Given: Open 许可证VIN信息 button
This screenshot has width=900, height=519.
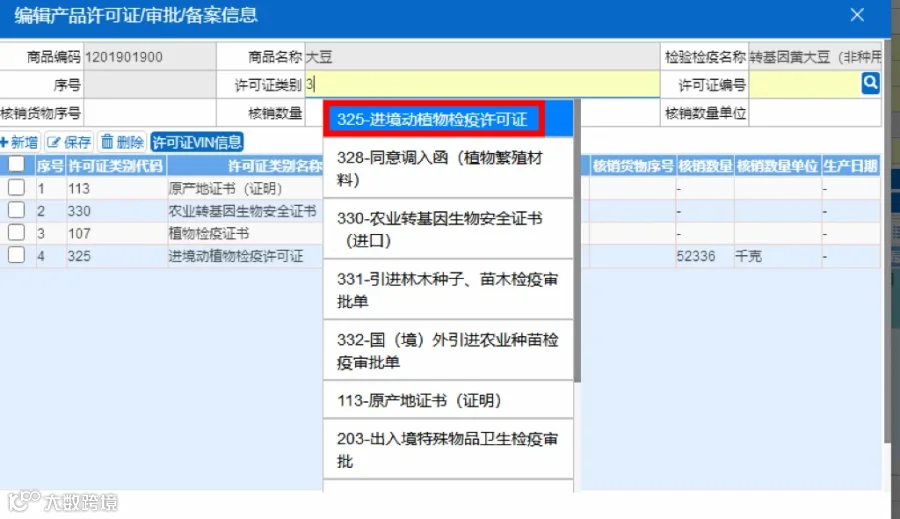Looking at the screenshot, I should coord(197,142).
